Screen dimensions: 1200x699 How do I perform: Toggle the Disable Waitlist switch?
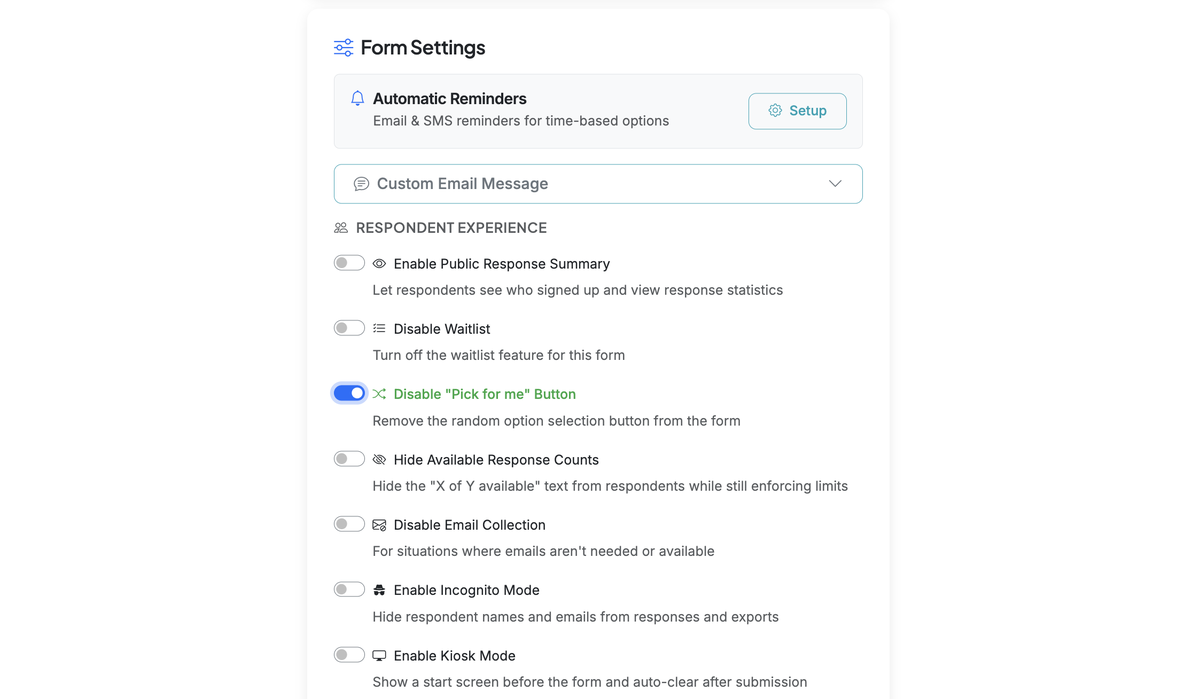coord(349,327)
